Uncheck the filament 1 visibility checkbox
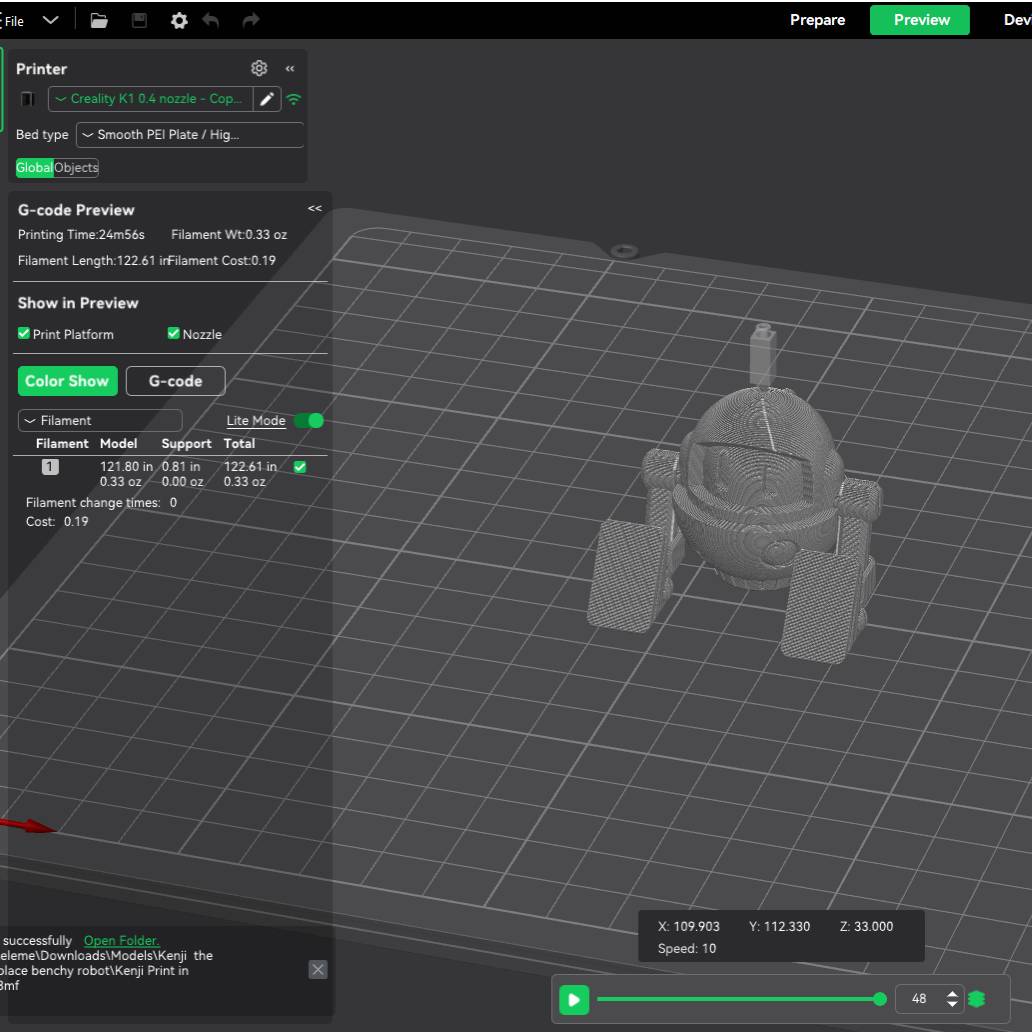 (x=300, y=467)
